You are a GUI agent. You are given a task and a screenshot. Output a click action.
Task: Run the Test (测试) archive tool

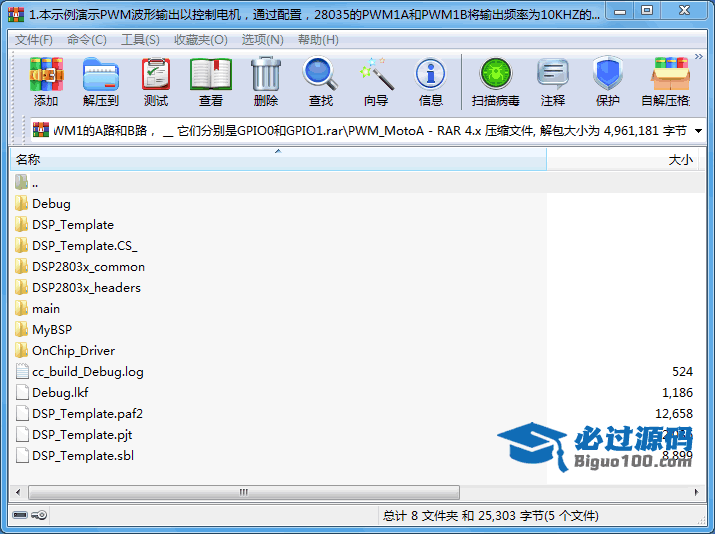coord(156,81)
